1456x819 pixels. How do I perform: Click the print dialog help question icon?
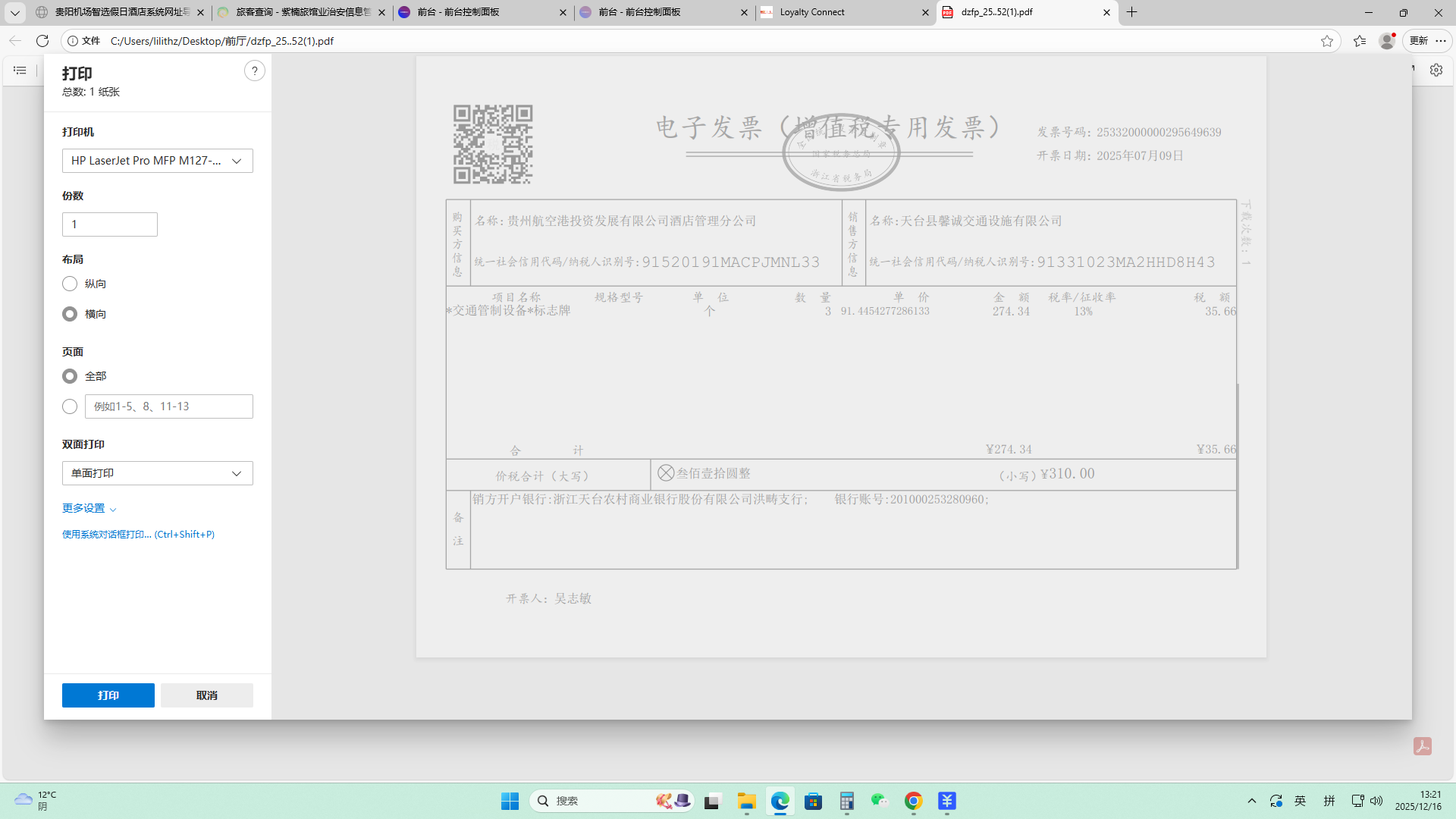click(x=254, y=71)
